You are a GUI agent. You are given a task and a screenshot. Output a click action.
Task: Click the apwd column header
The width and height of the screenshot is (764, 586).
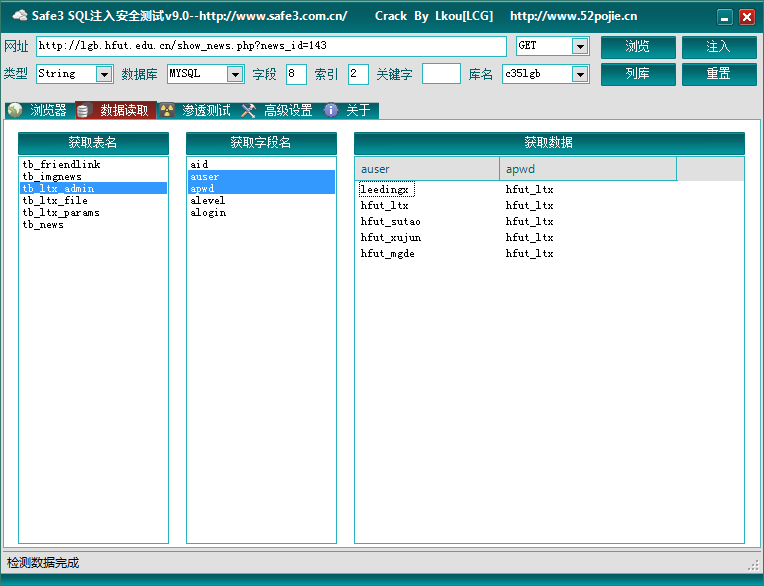(588, 169)
